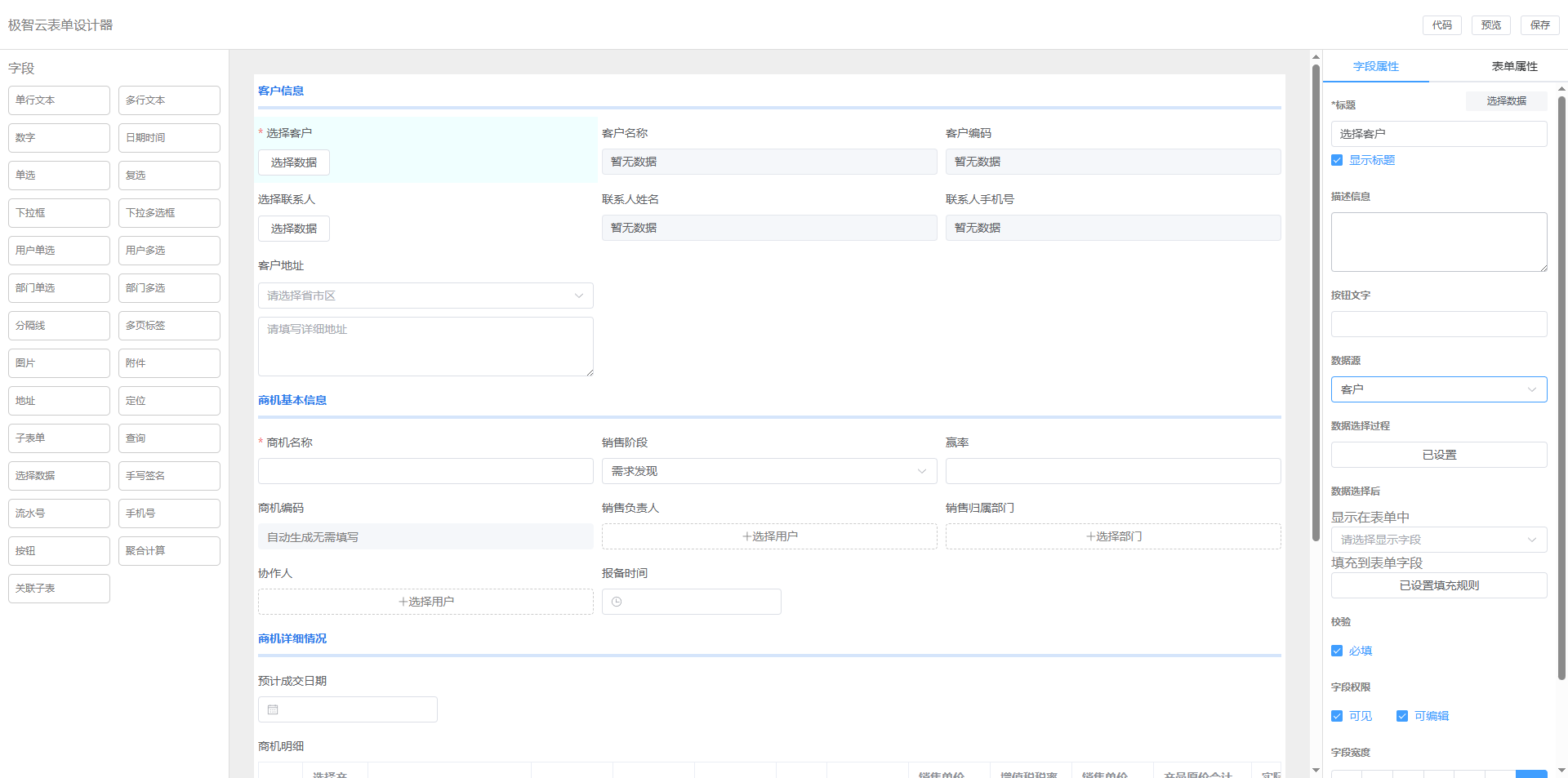Open the 请选择省市区 address dropdown
This screenshot has height=778, width=1568.
[x=425, y=296]
